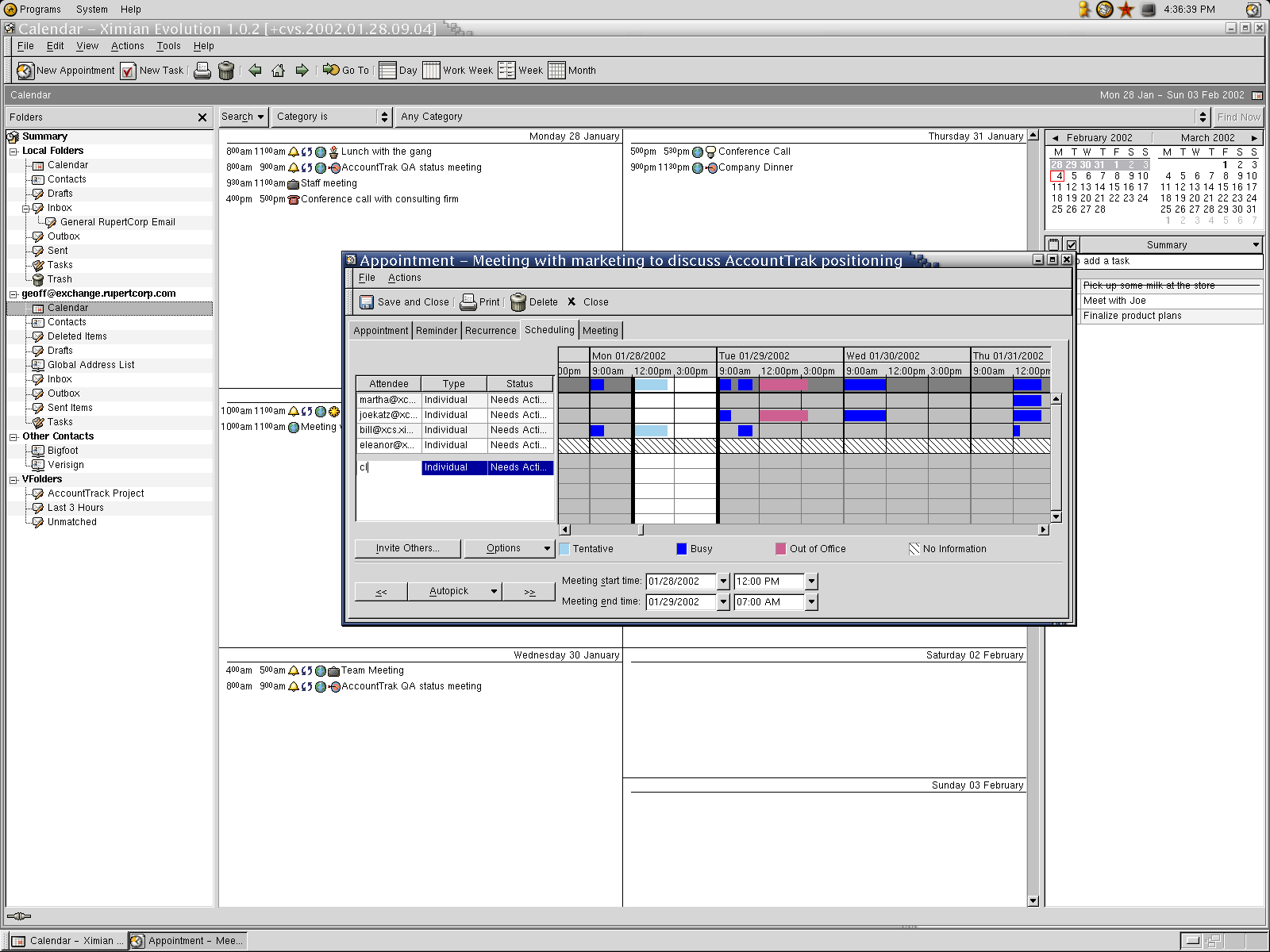Collapse the VFolders tree
The height and width of the screenshot is (952, 1270).
pos(13,480)
